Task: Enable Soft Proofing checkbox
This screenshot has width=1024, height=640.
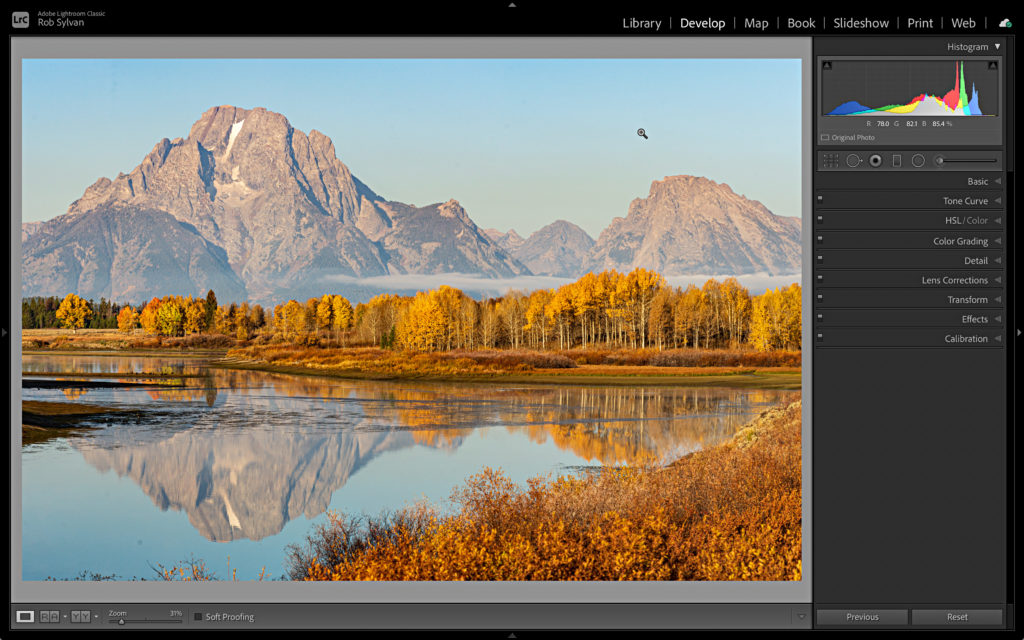Action: coord(198,617)
